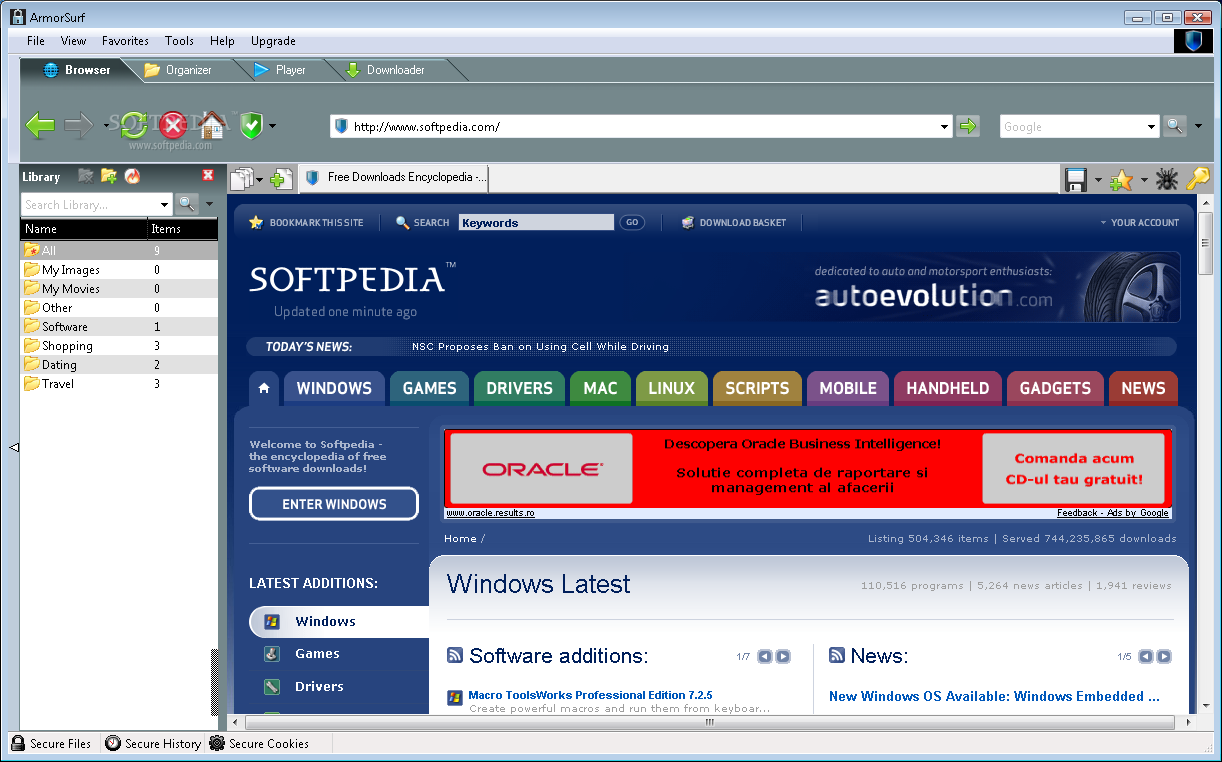
Task: Expand the navigation history dropdown arrow
Action: coord(105,126)
